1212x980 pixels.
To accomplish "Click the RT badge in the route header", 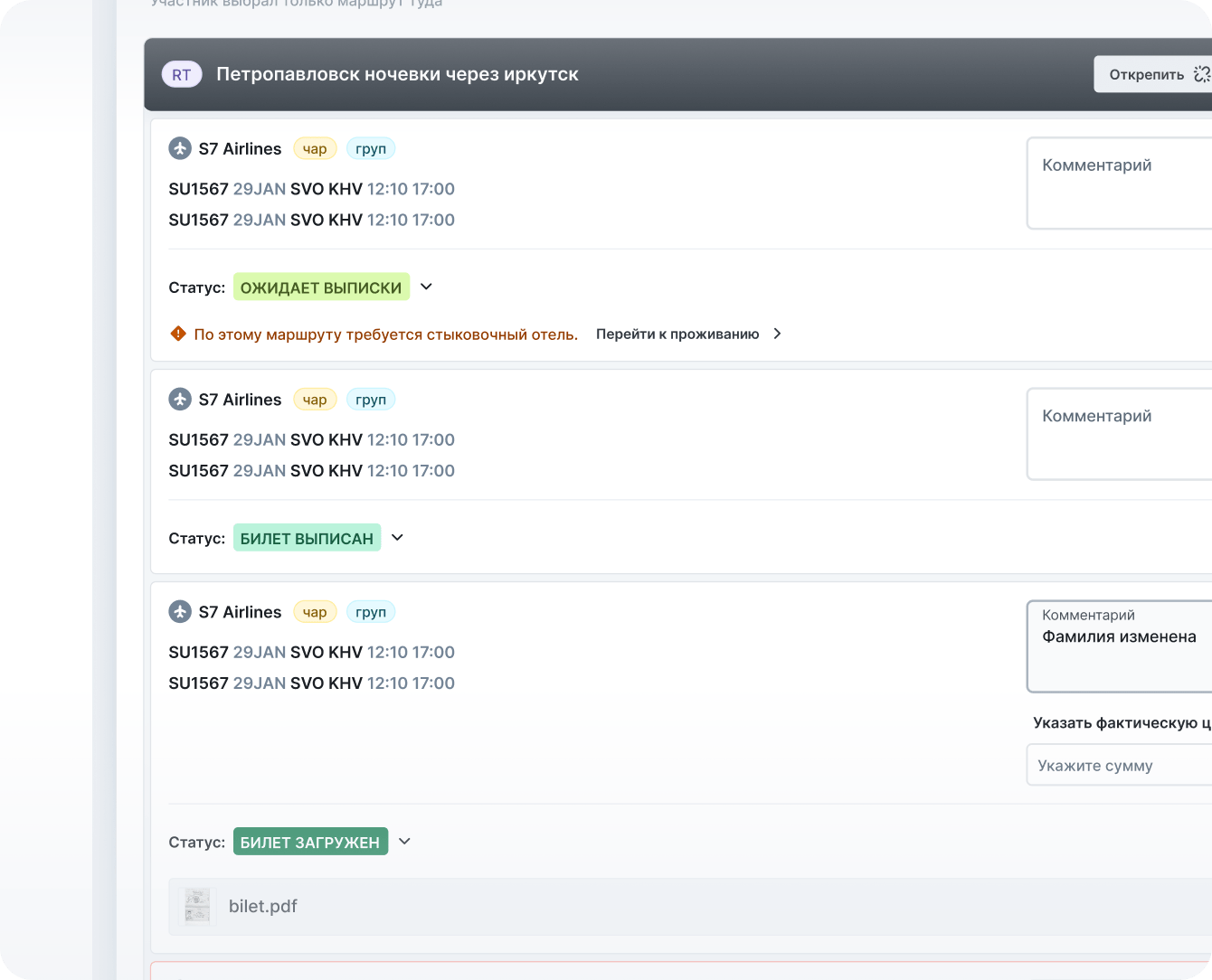I will click(182, 74).
